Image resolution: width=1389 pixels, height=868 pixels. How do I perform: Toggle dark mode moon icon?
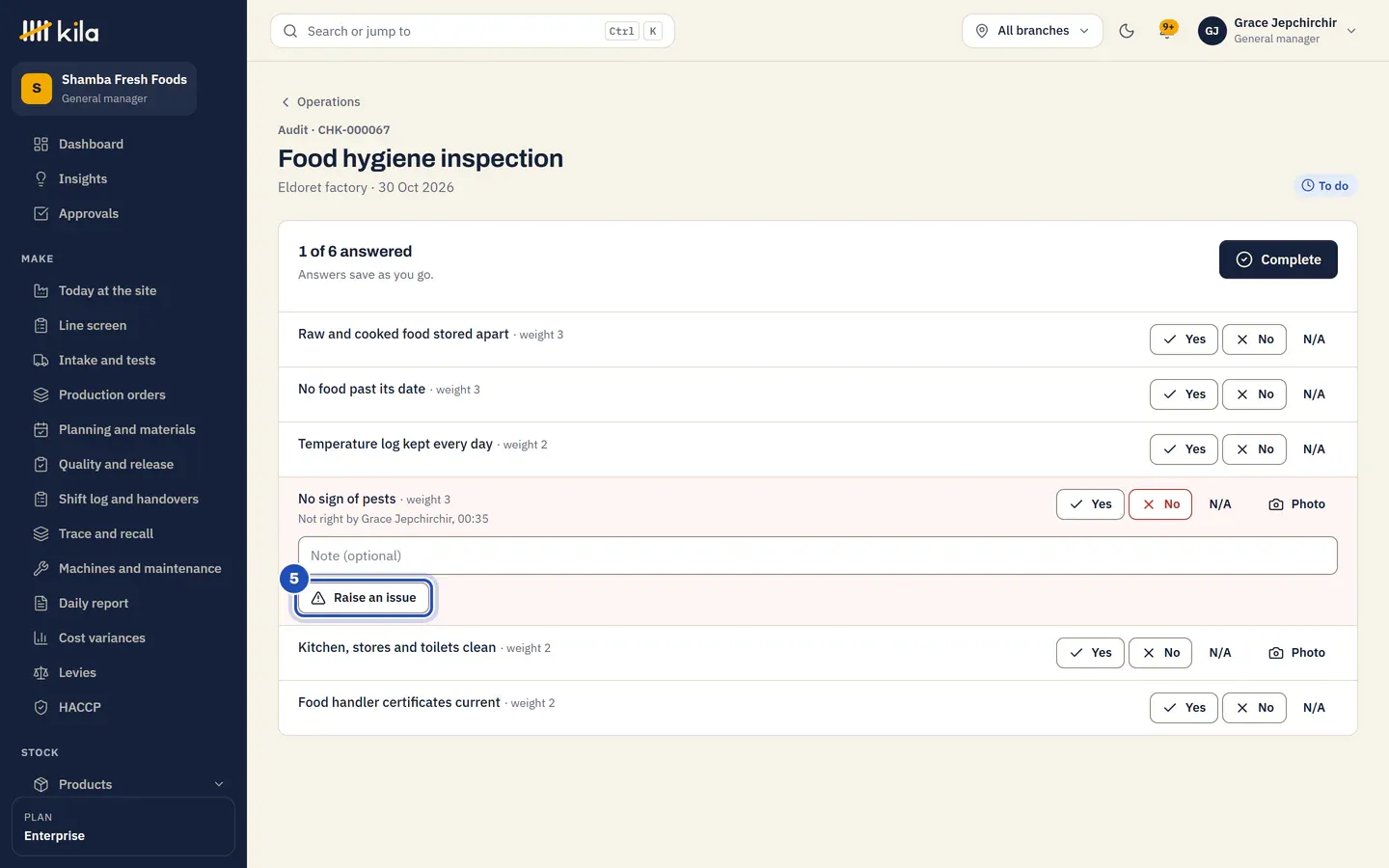pyautogui.click(x=1127, y=31)
